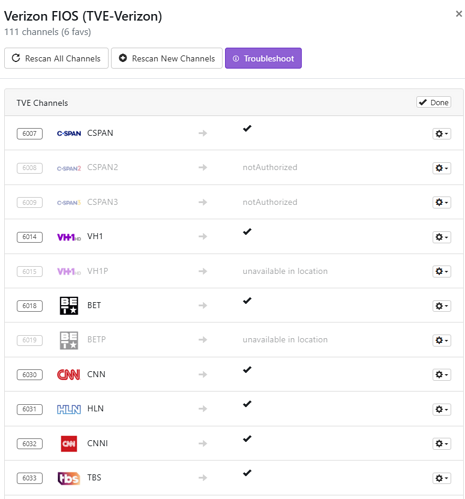Viewport: 465px width, 499px height.
Task: Click the Rescan New Channels button
Action: tap(167, 58)
